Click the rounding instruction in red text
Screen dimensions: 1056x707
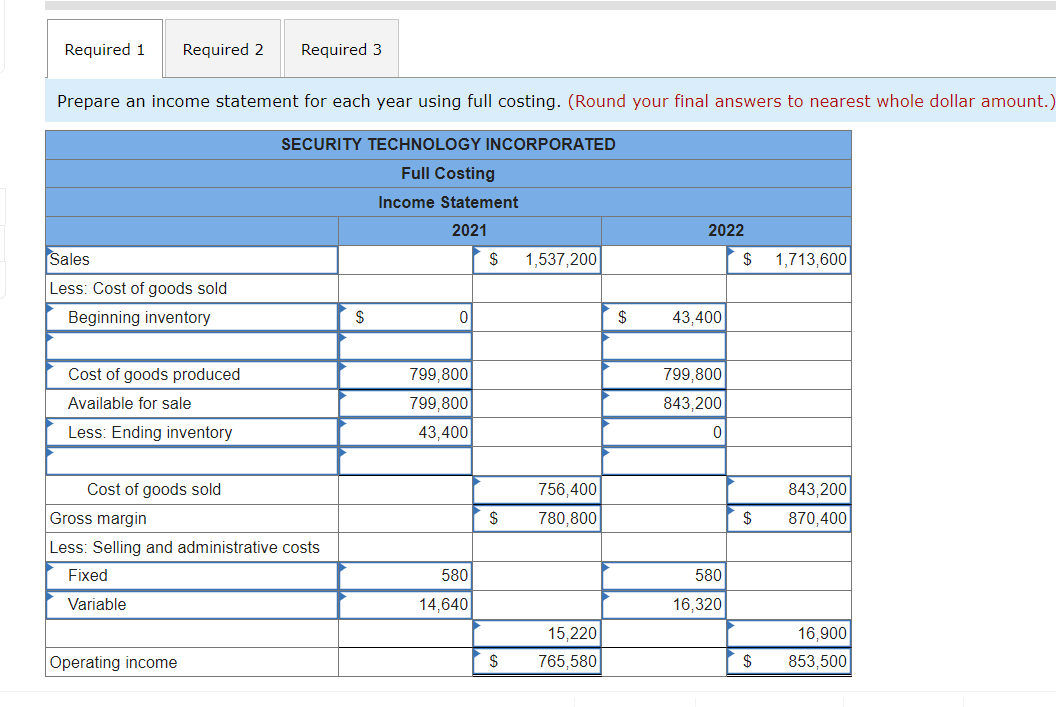812,101
